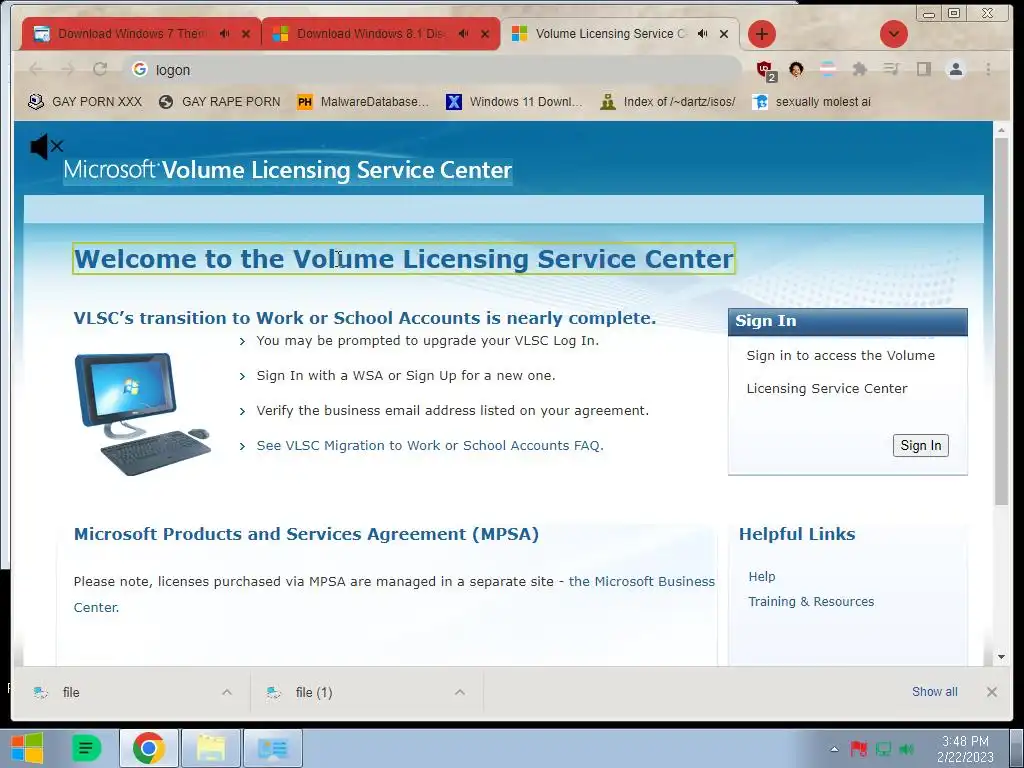
Task: Click the Welcome to Volume Licensing heading
Action: point(404,259)
